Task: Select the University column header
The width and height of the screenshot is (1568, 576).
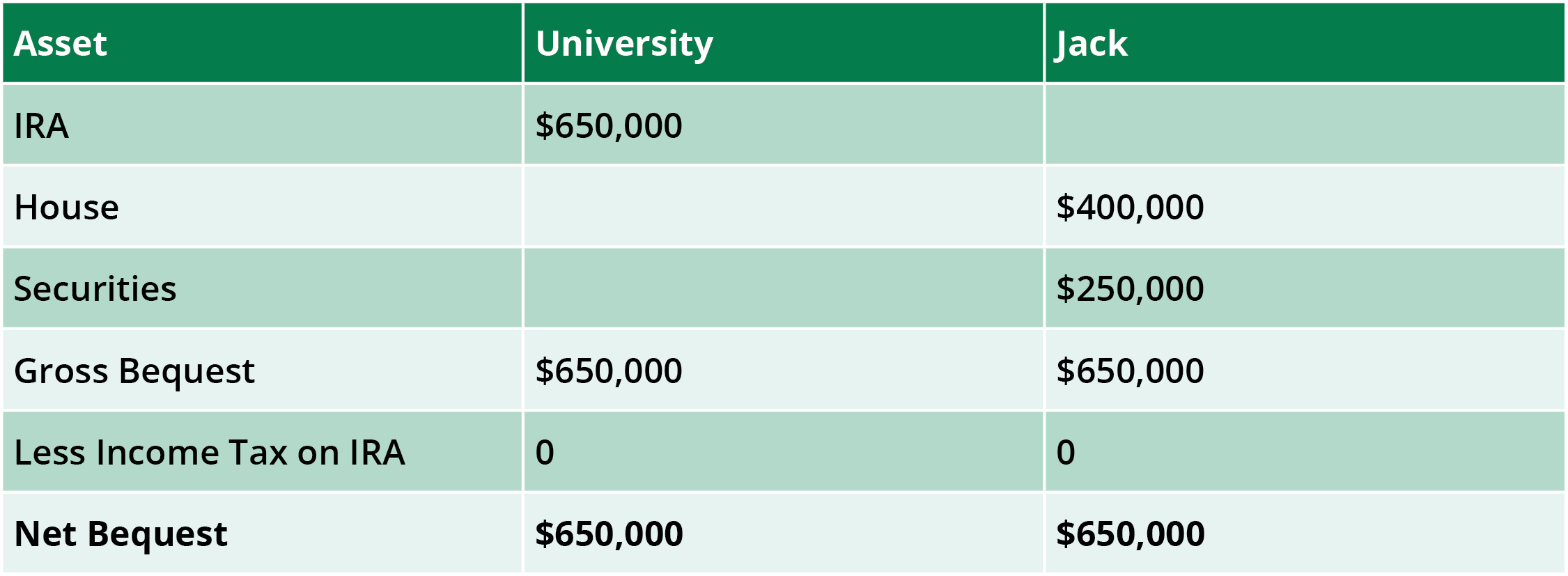Action: (624, 43)
